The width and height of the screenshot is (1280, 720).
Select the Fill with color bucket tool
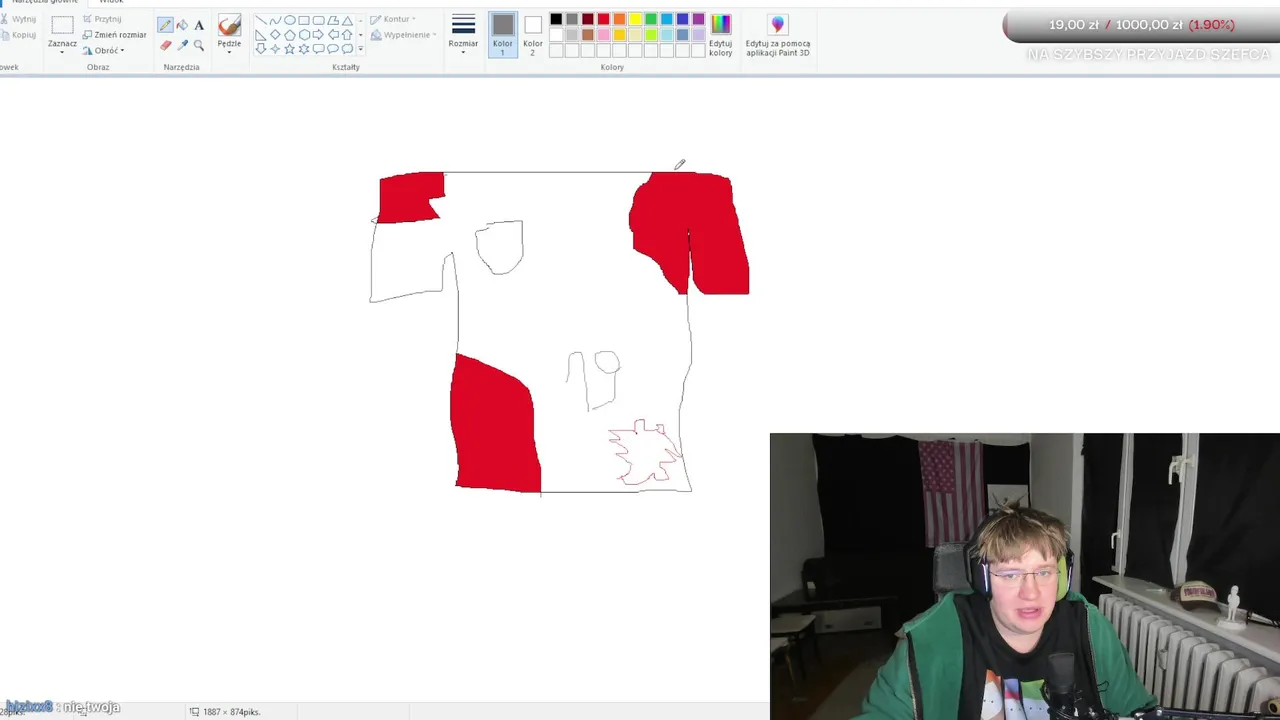click(182, 25)
